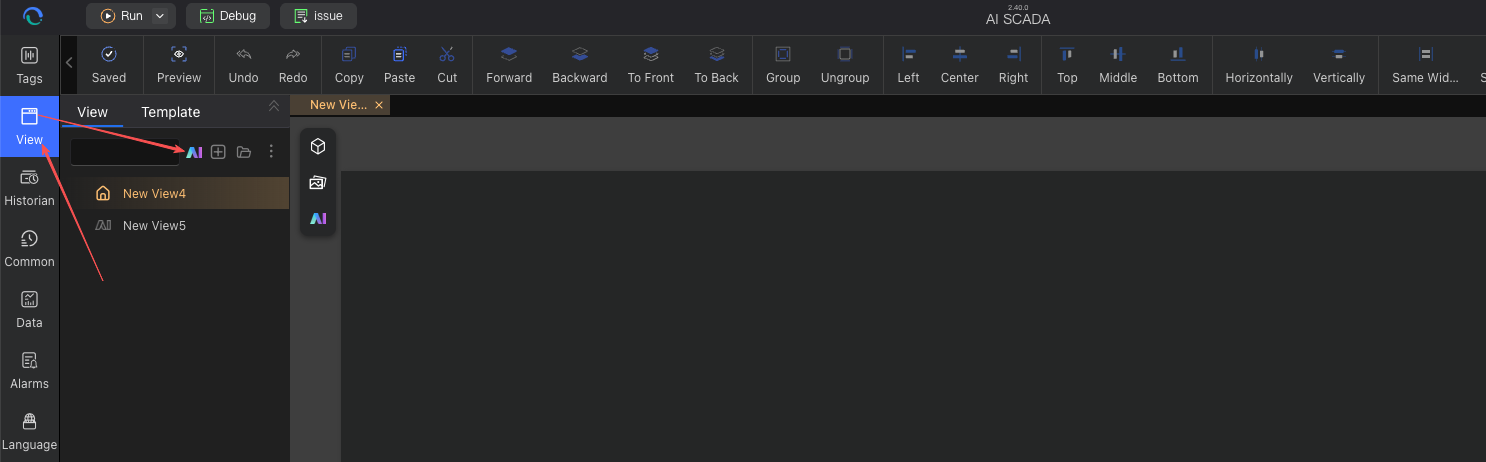1486x462 pixels.
Task: Collapse the toolbar with left chevron
Action: coord(69,62)
